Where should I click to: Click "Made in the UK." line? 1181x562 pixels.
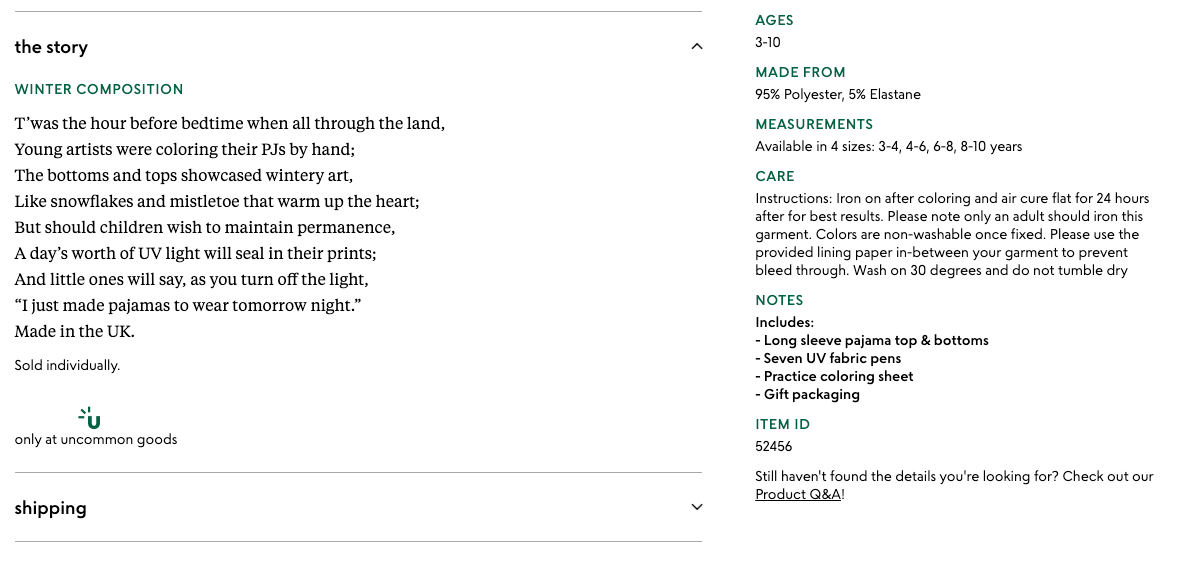tap(74, 331)
